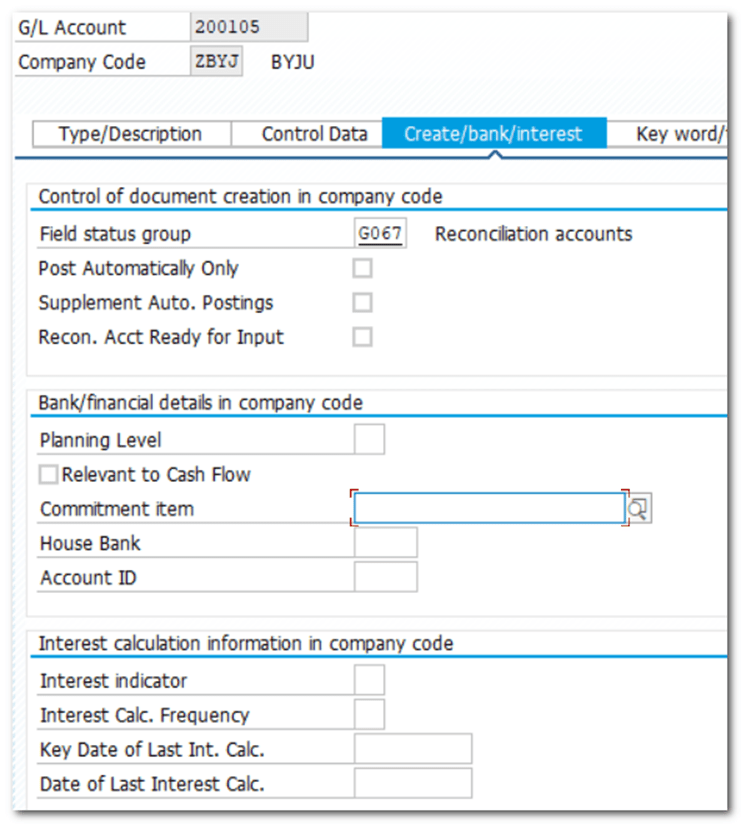Click the Account ID input field

tap(385, 578)
